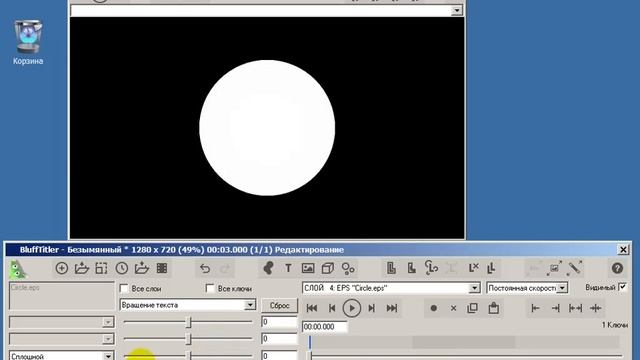Click the '1 Ключи' key count label
Screen dimensions: 640x360
(x=615, y=325)
